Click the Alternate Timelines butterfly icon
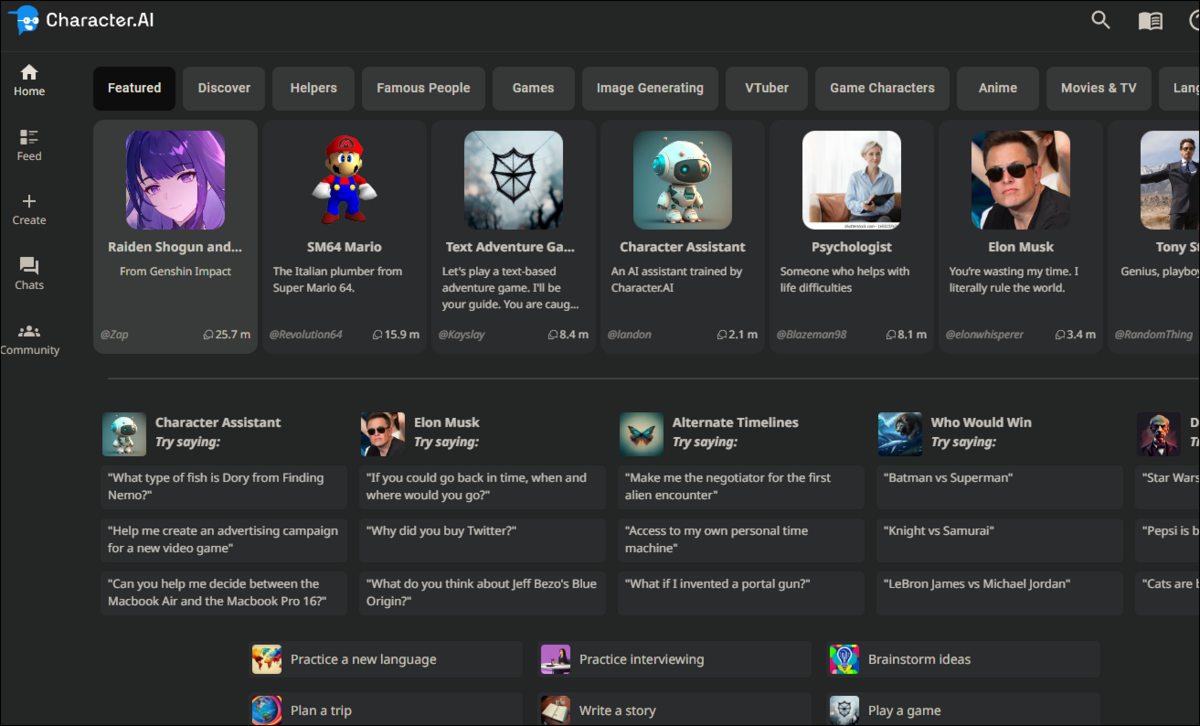 pos(642,434)
